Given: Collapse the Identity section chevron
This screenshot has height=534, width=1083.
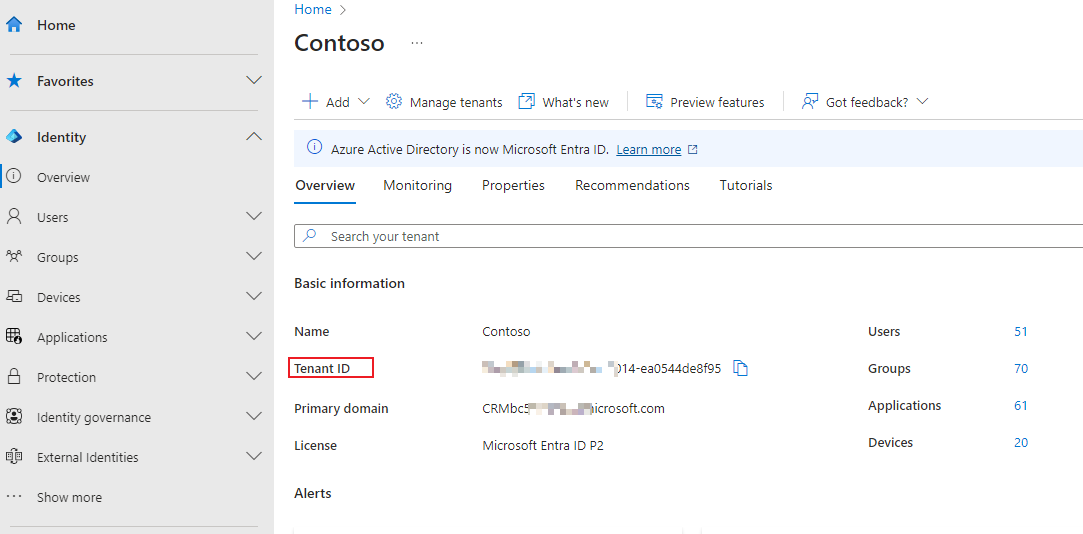Looking at the screenshot, I should (x=254, y=137).
